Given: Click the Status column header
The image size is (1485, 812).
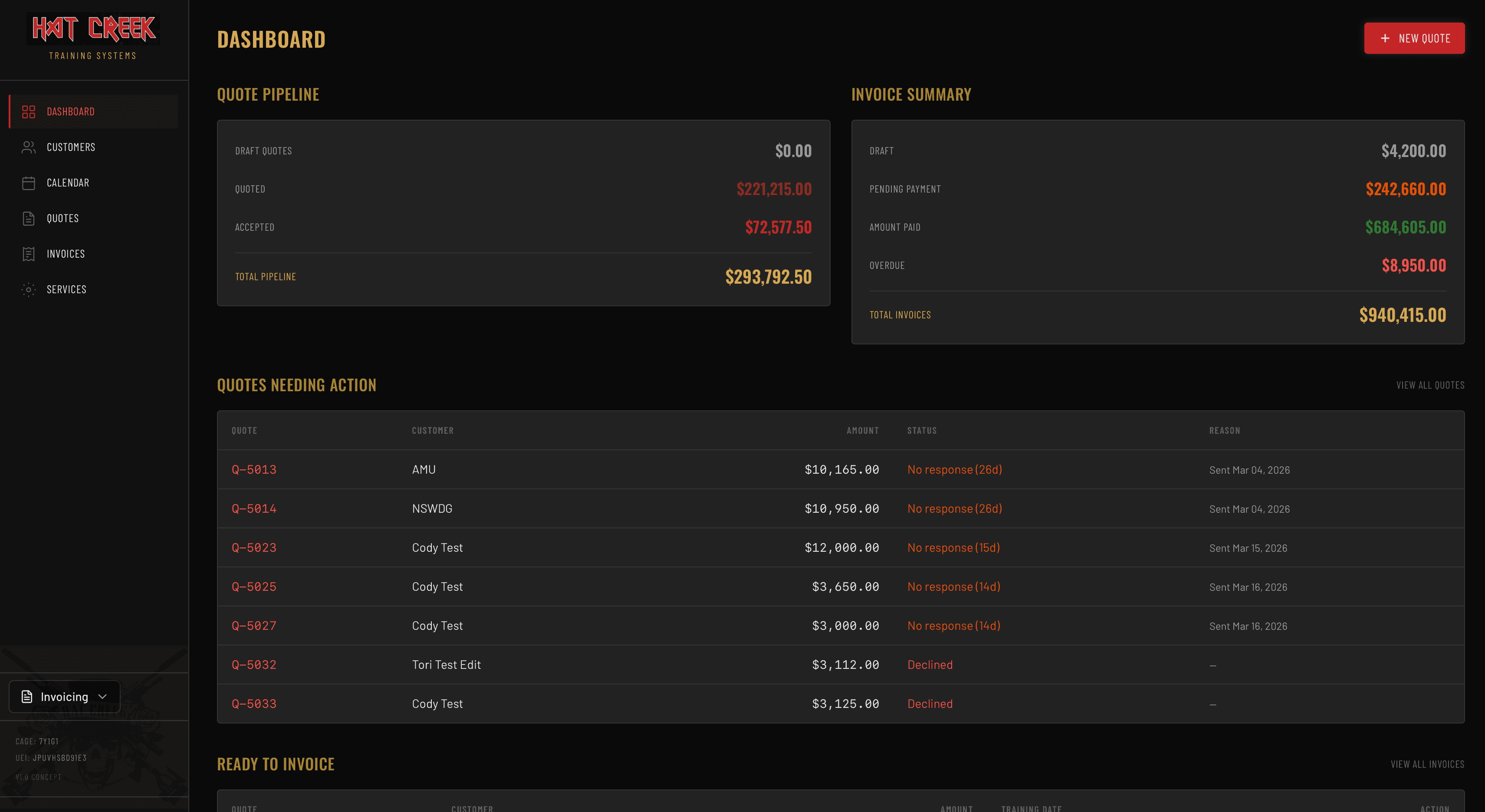Looking at the screenshot, I should [x=922, y=430].
